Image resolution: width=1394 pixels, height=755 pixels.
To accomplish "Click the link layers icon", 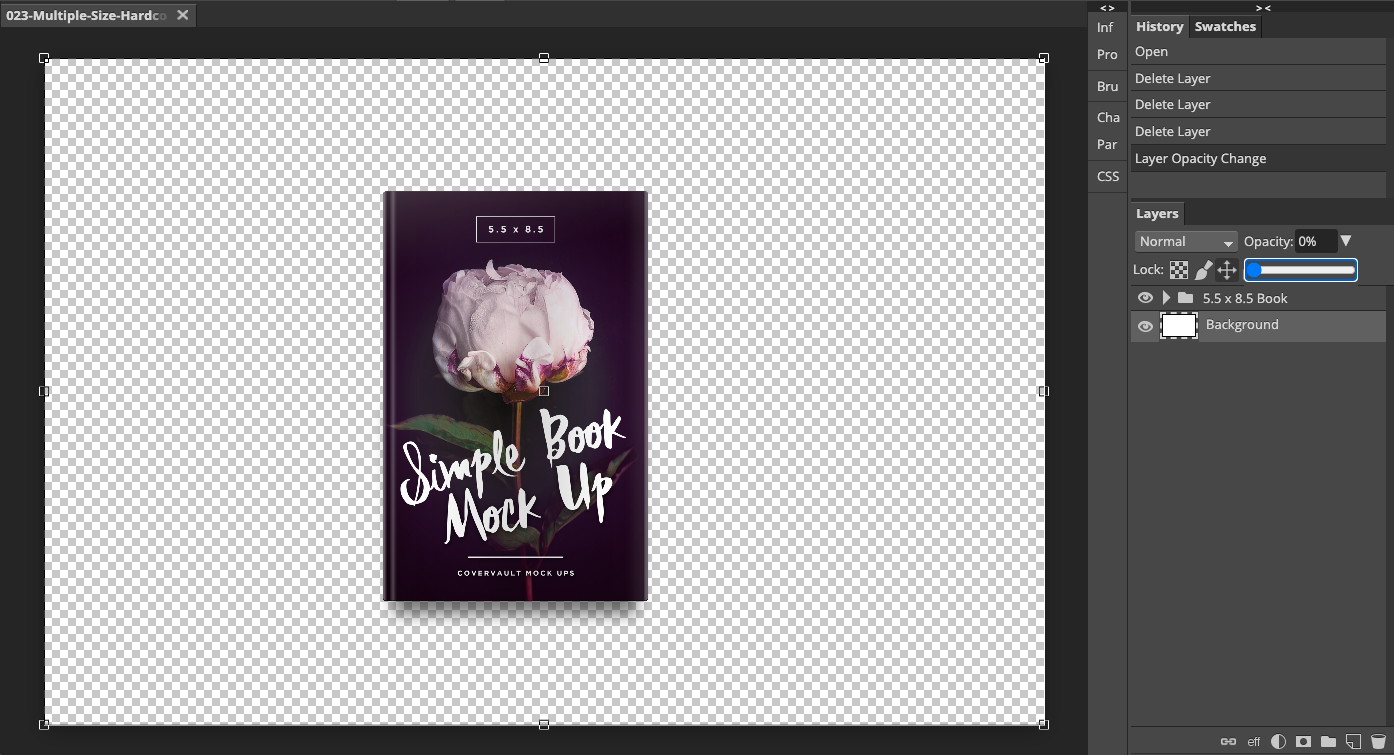I will pyautogui.click(x=1228, y=742).
